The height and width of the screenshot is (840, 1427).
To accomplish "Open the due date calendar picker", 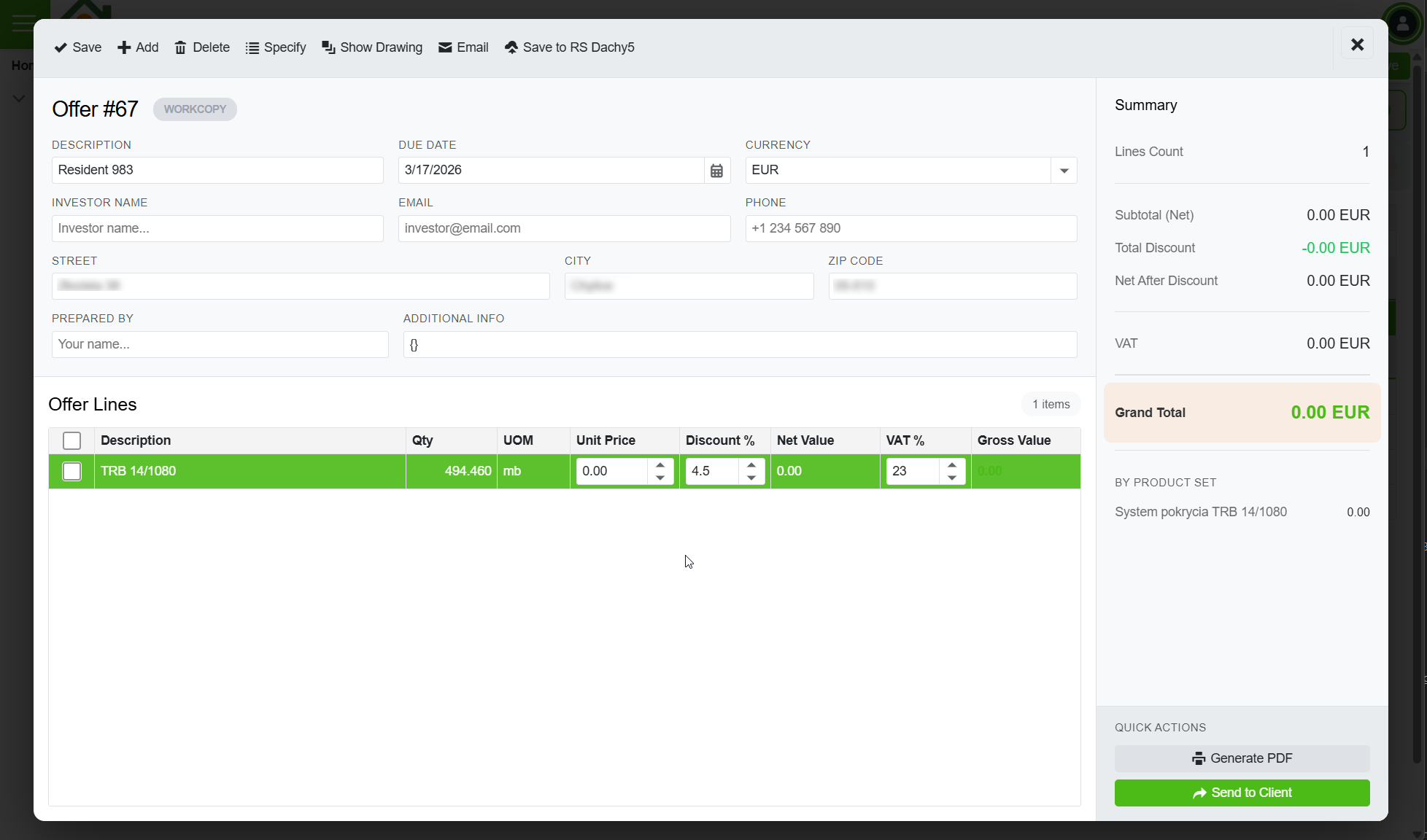I will click(x=716, y=171).
